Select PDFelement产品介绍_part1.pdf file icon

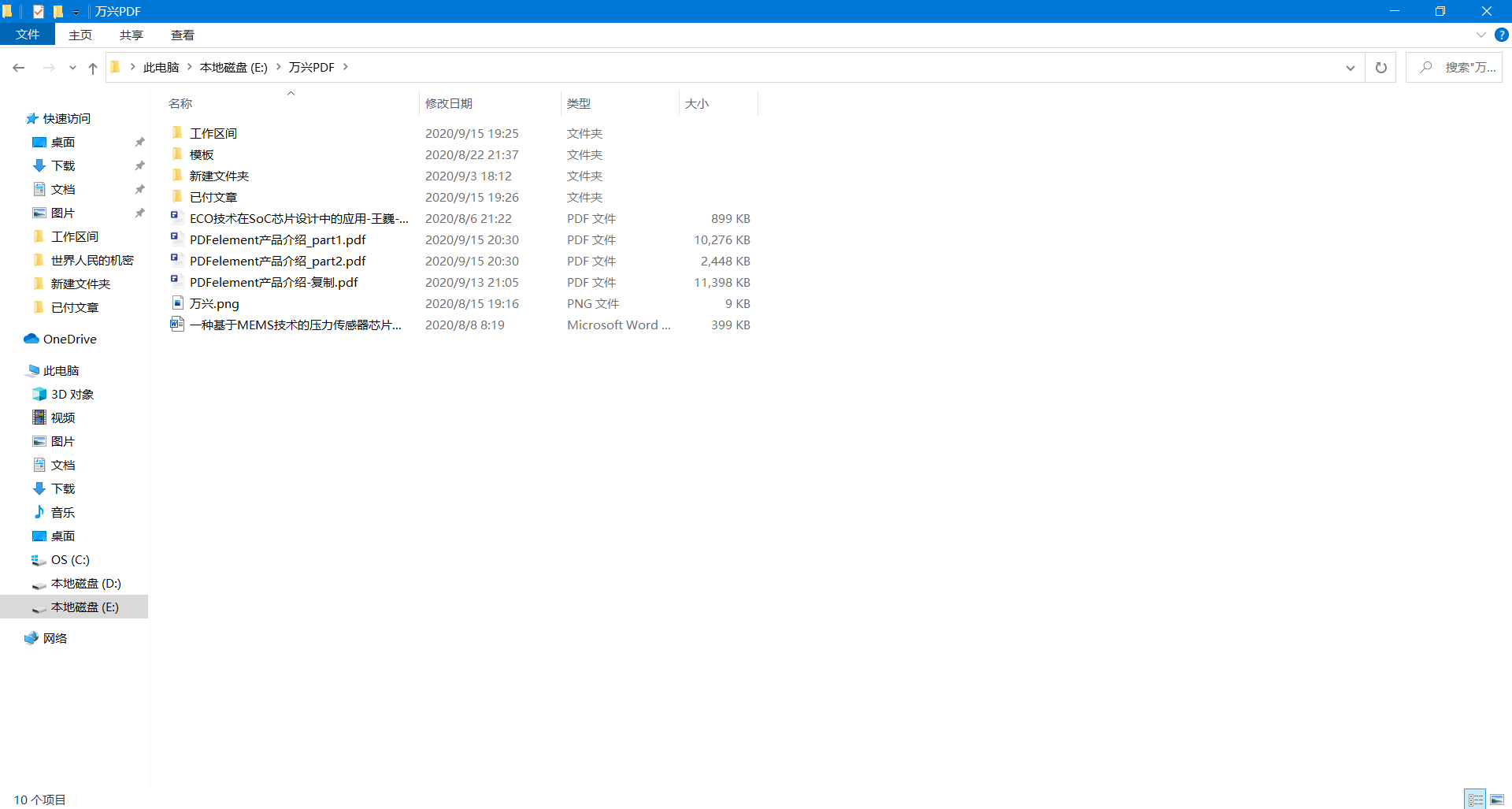[x=177, y=239]
